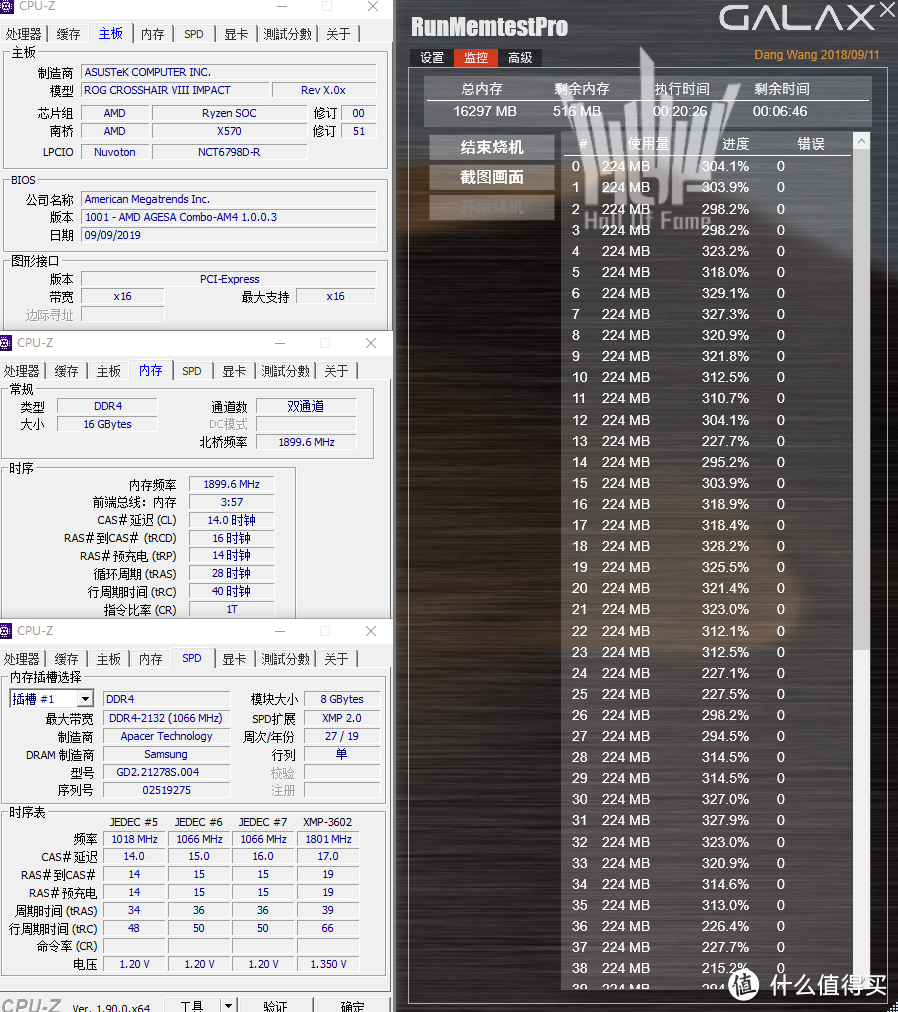Open 内存 tab in bottom CPU-Z window
Image resolution: width=898 pixels, height=1012 pixels.
pyautogui.click(x=150, y=659)
